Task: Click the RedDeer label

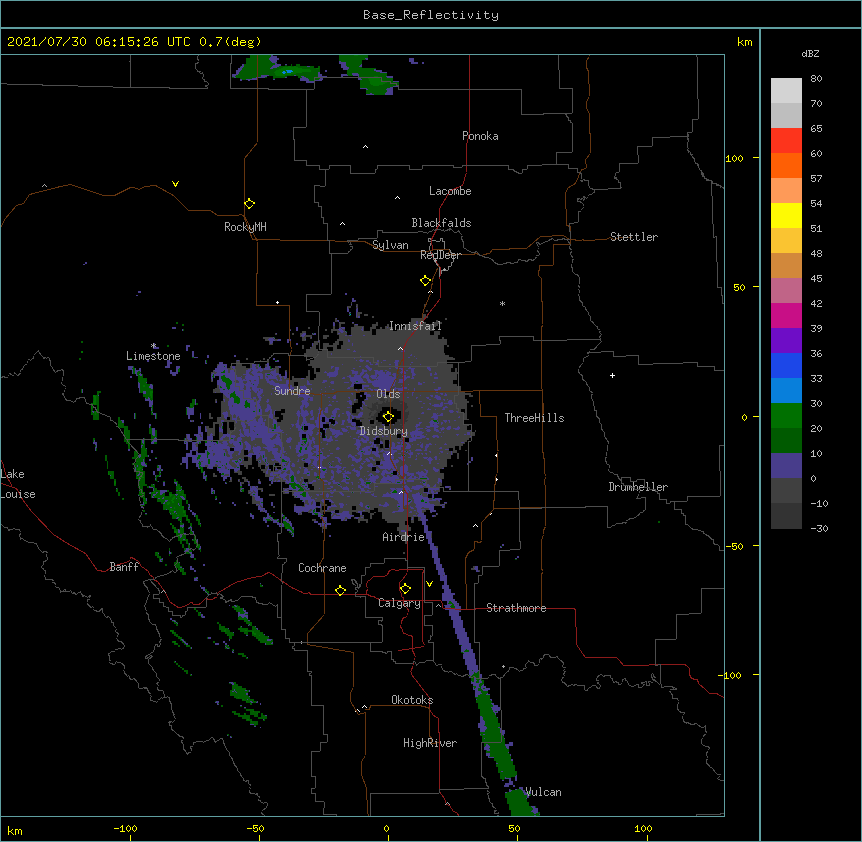Action: [440, 255]
